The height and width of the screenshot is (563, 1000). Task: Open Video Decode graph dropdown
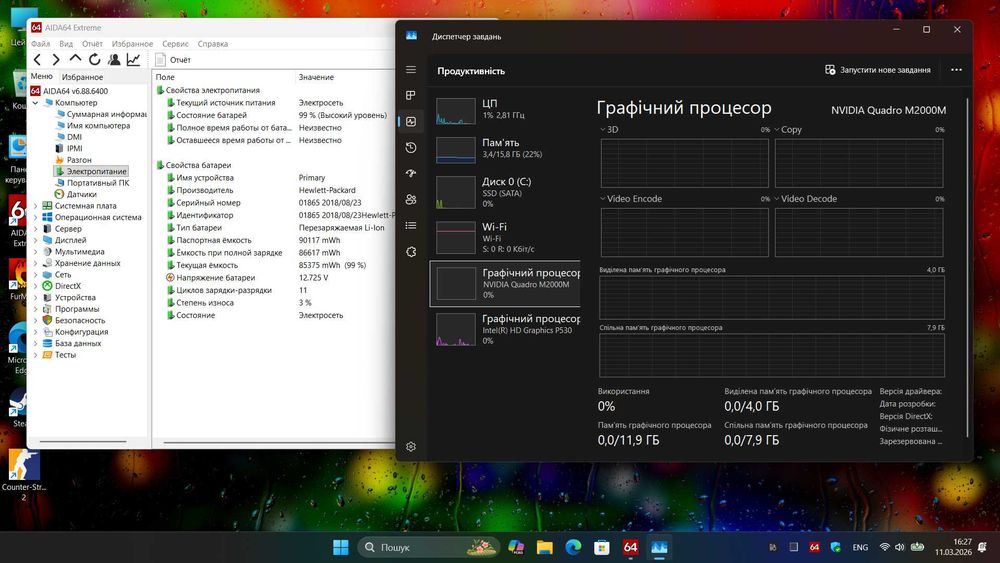(806, 199)
